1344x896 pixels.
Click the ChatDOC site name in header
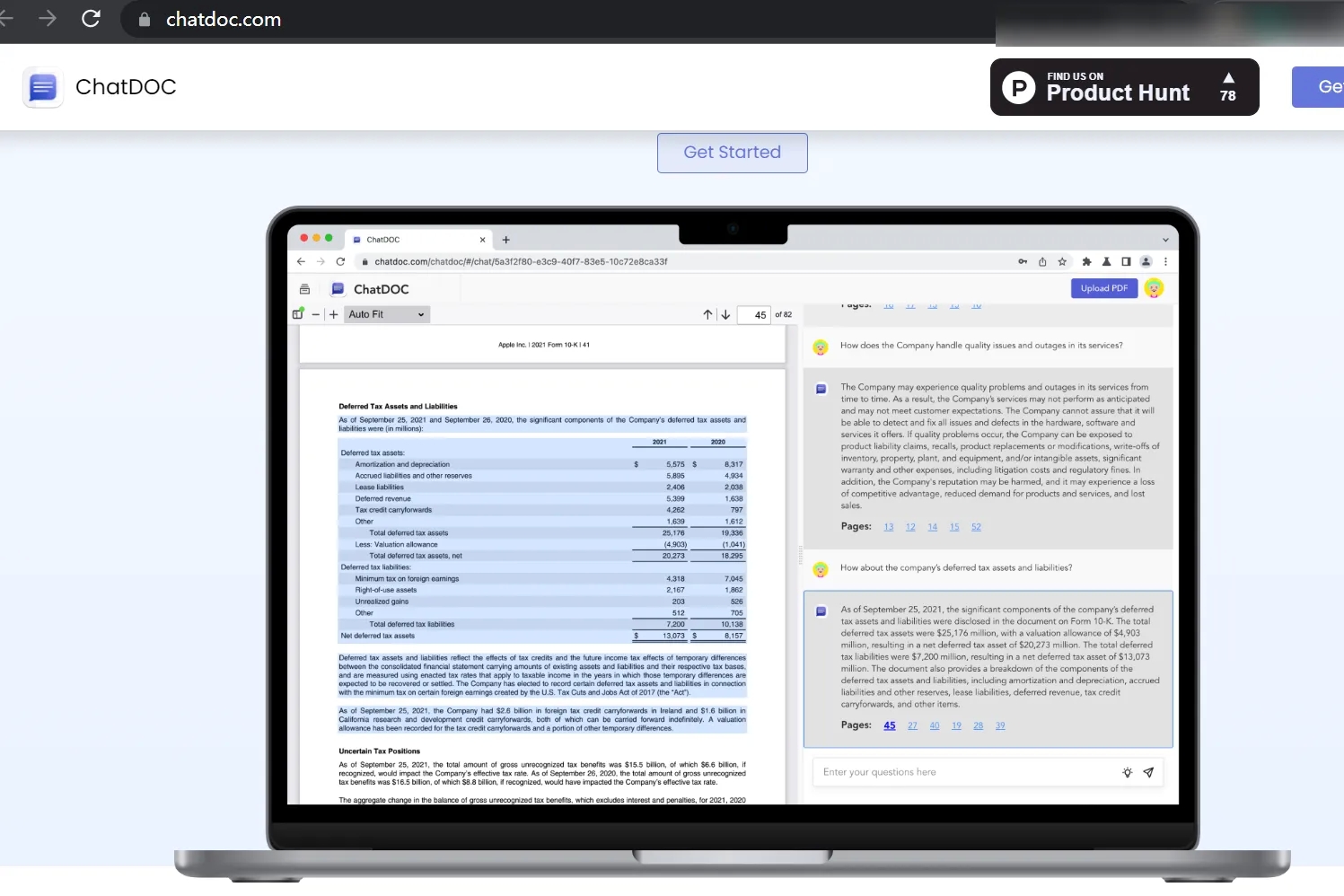click(x=126, y=87)
